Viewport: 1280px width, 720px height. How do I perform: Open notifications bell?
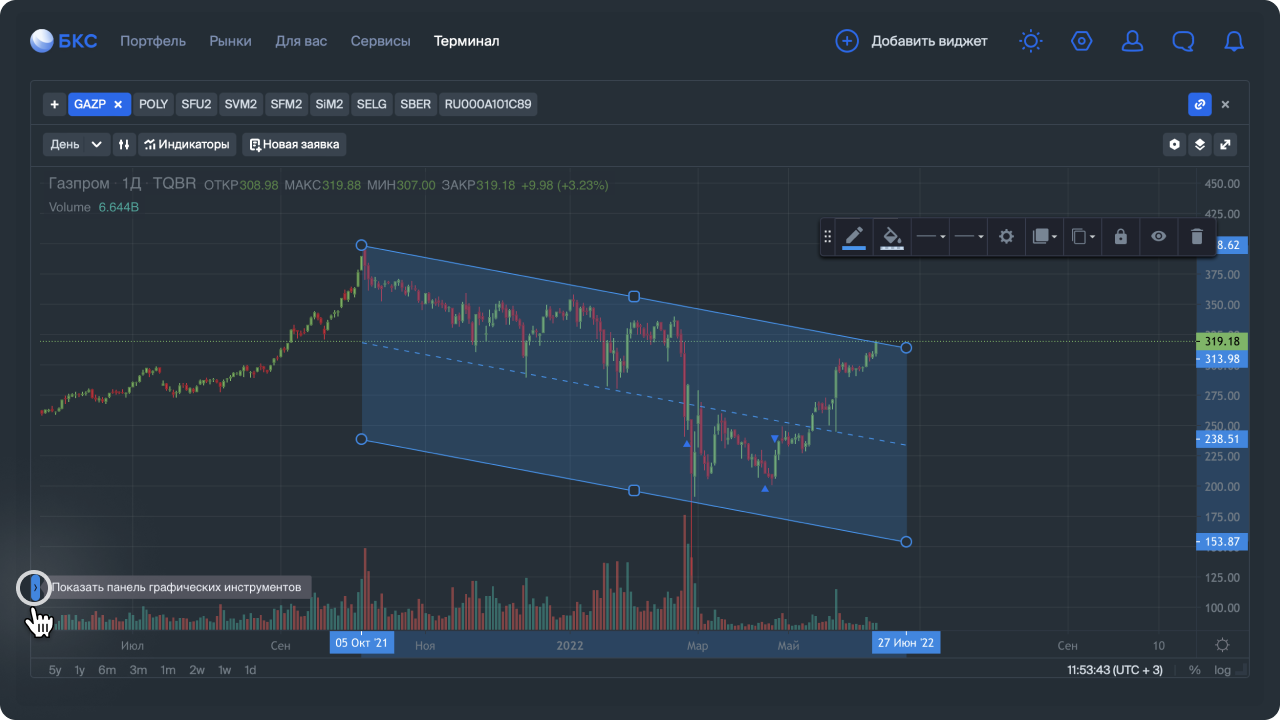(1234, 41)
